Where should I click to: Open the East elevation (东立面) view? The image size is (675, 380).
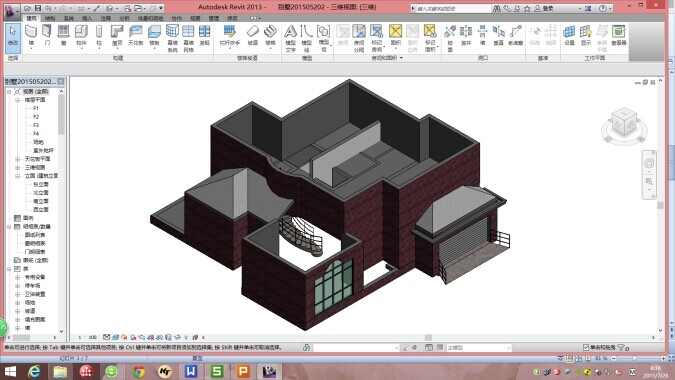(41, 184)
